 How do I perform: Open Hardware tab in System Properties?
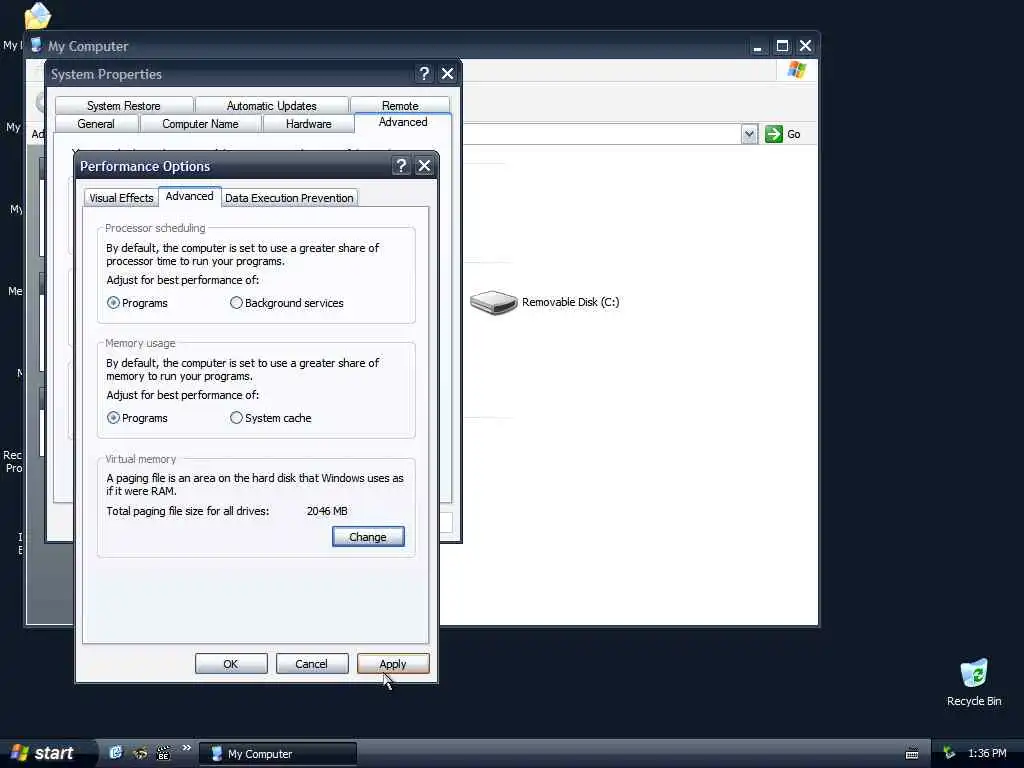pyautogui.click(x=308, y=123)
